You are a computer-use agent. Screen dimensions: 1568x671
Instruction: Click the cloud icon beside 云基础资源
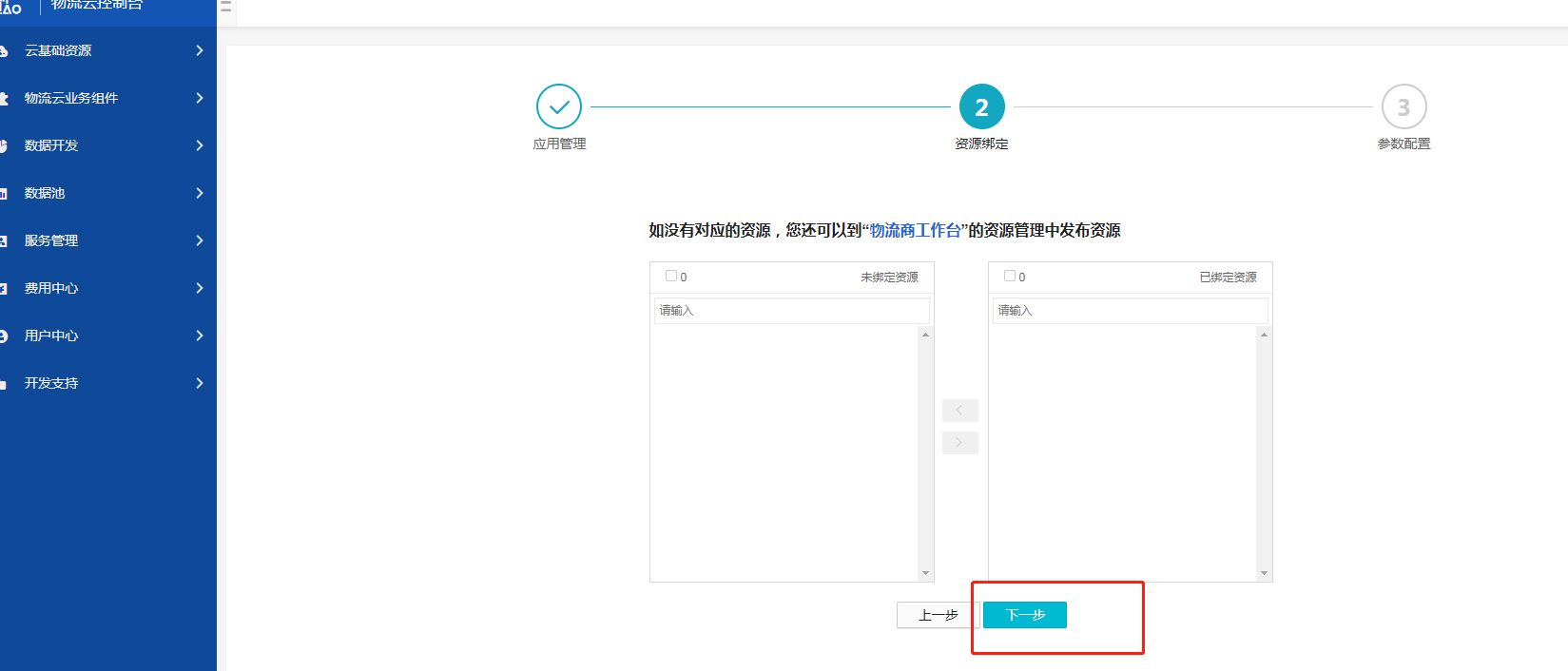(3, 50)
